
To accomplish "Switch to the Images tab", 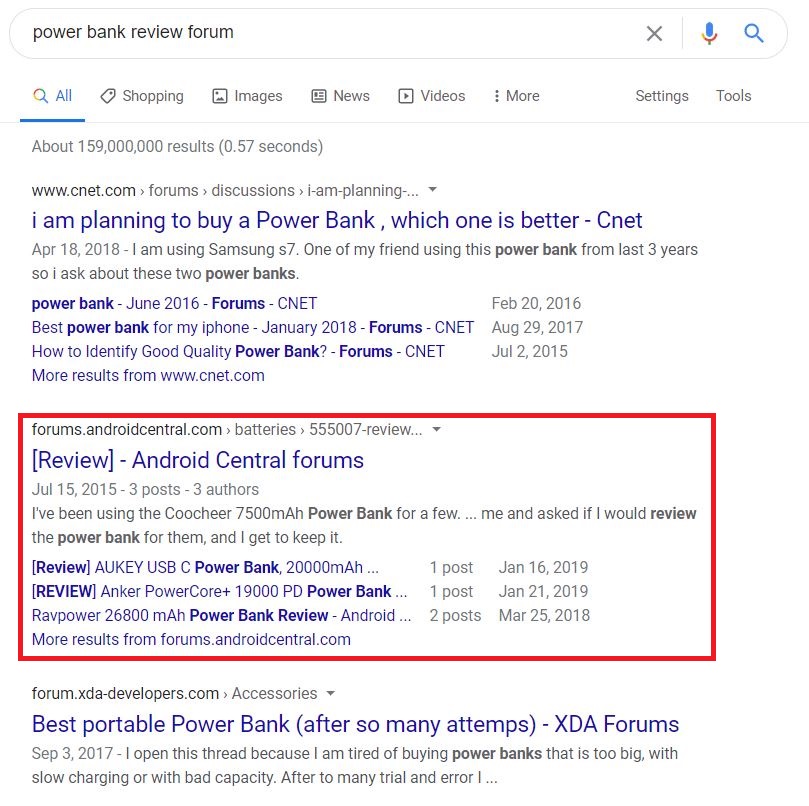I will pos(247,96).
